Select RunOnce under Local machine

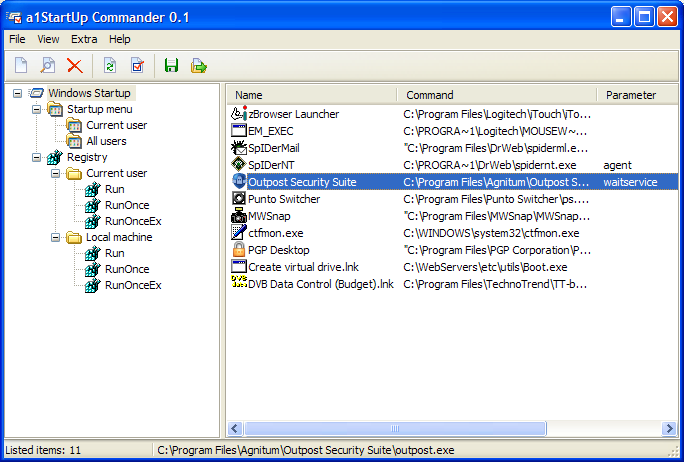(127, 270)
